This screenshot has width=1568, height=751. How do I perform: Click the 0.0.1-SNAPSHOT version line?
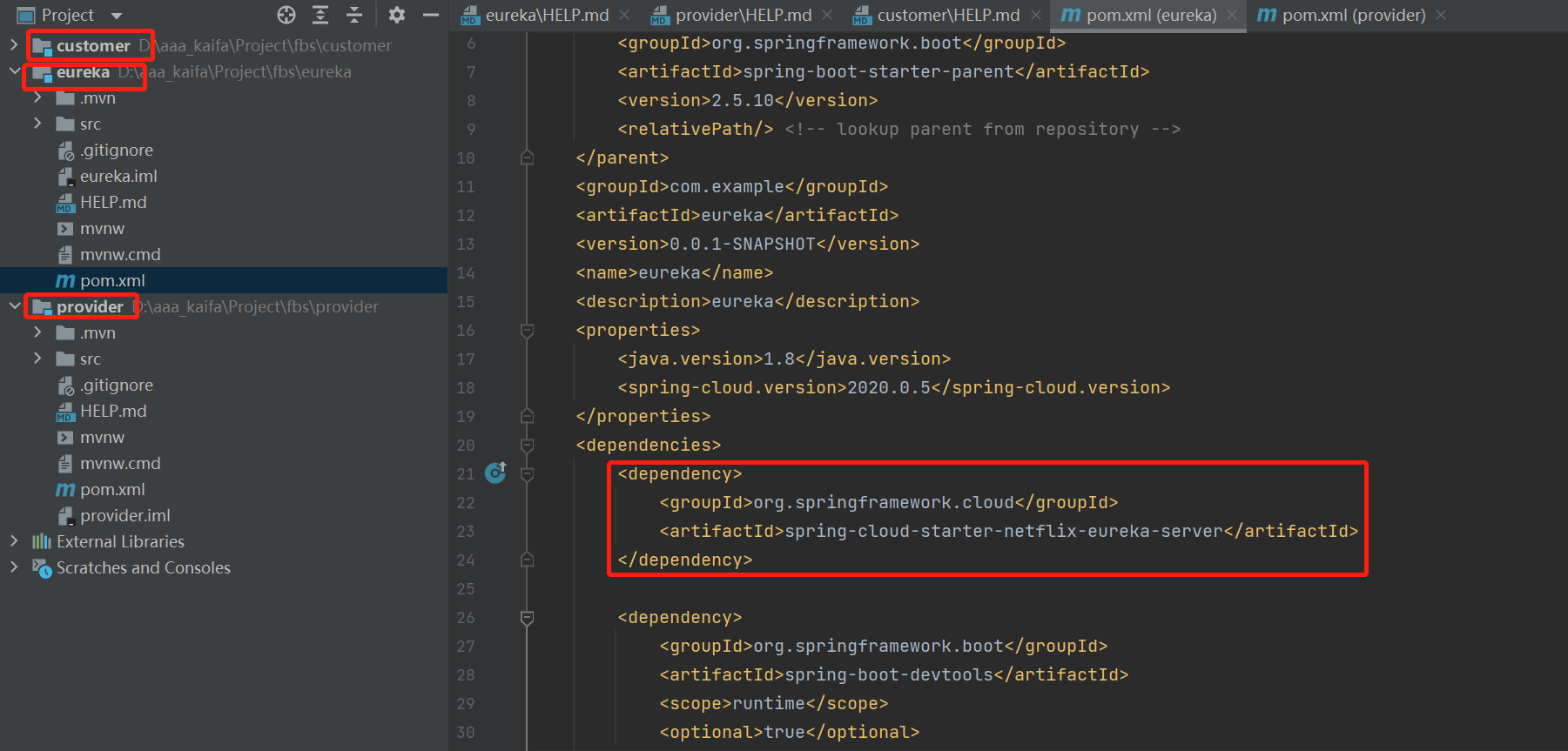point(748,244)
